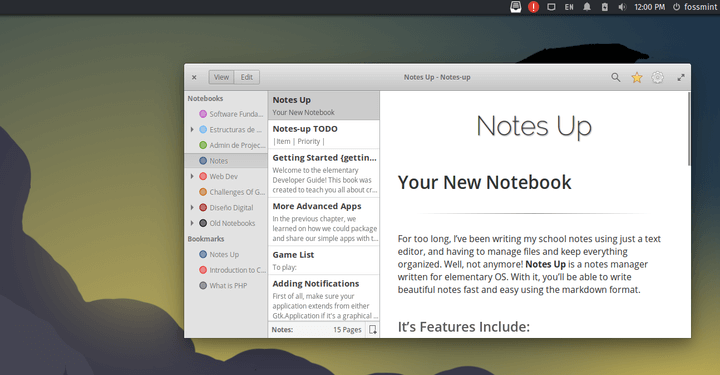Click the light blue Estructuras de notebook dot
Image resolution: width=720 pixels, height=375 pixels.
[203, 129]
